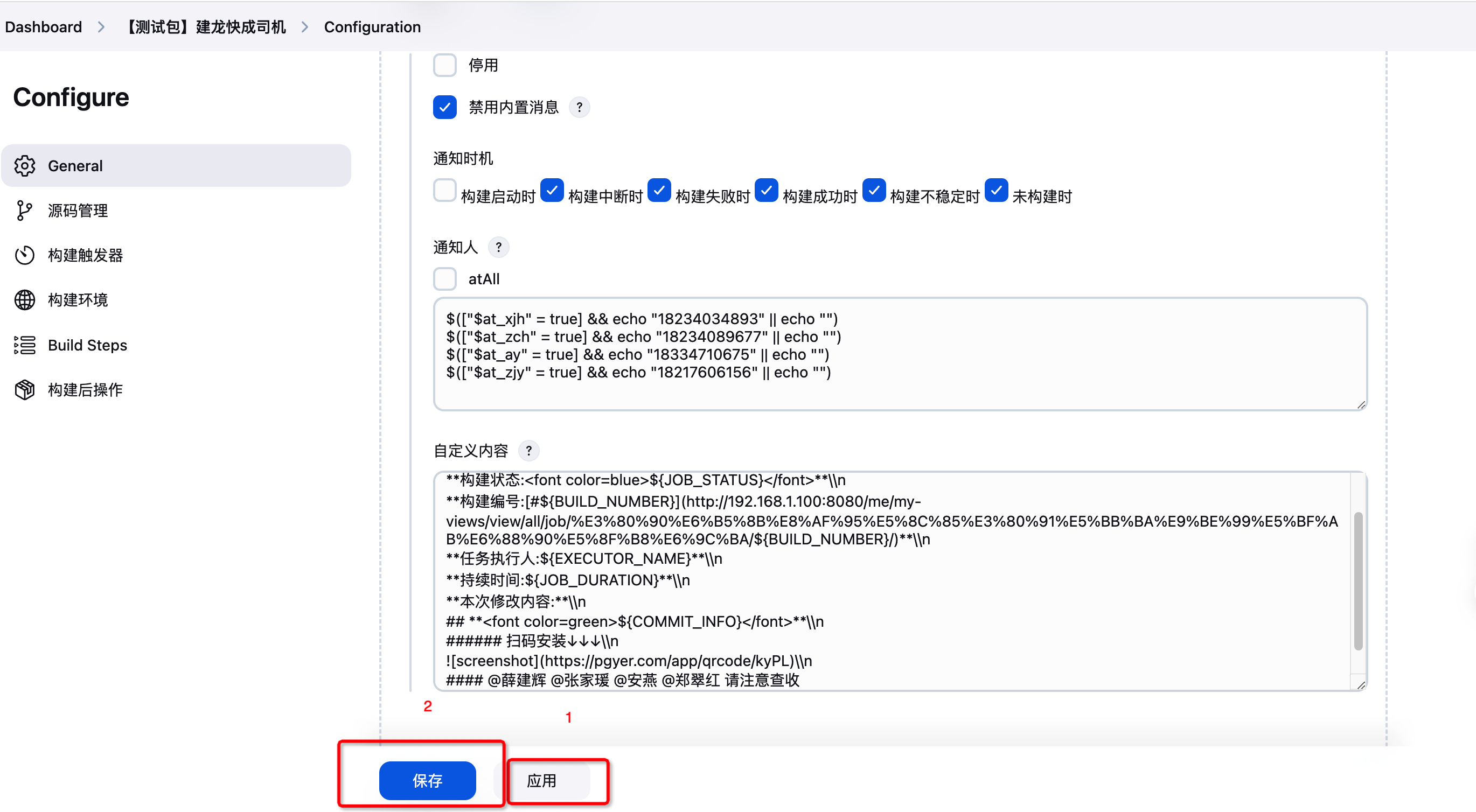
Task: Click Configuration breadcrumb link
Action: coord(372,27)
